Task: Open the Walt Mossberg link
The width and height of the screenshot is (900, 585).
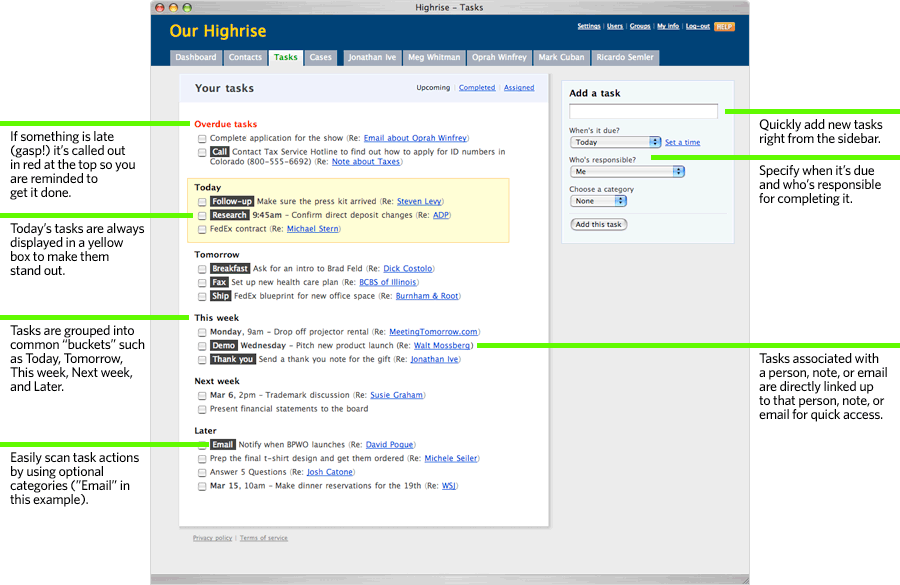Action: pyautogui.click(x=442, y=346)
